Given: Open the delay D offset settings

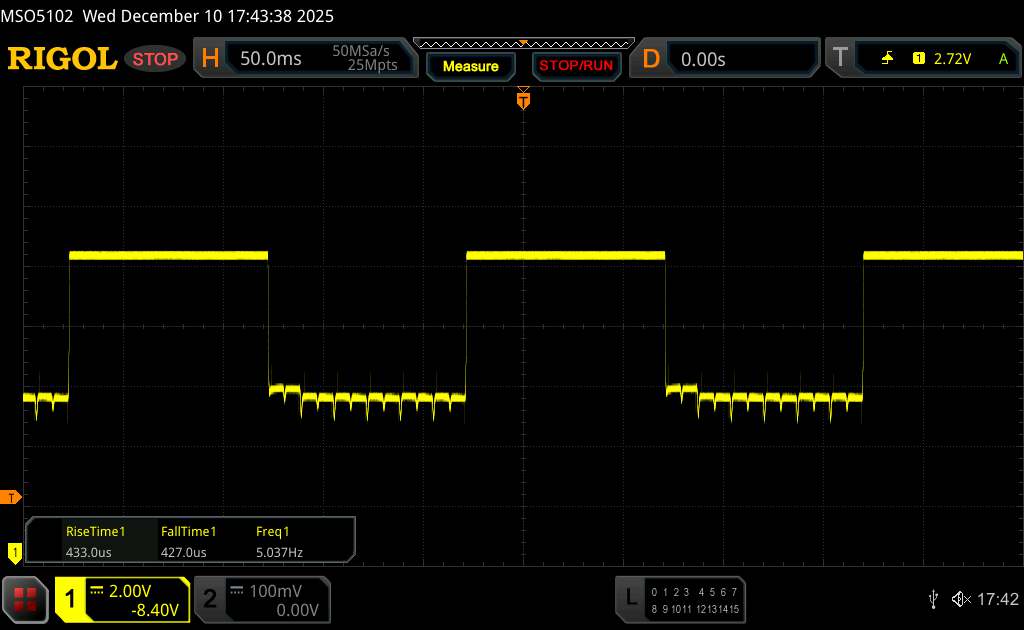Looking at the screenshot, I should [651, 59].
